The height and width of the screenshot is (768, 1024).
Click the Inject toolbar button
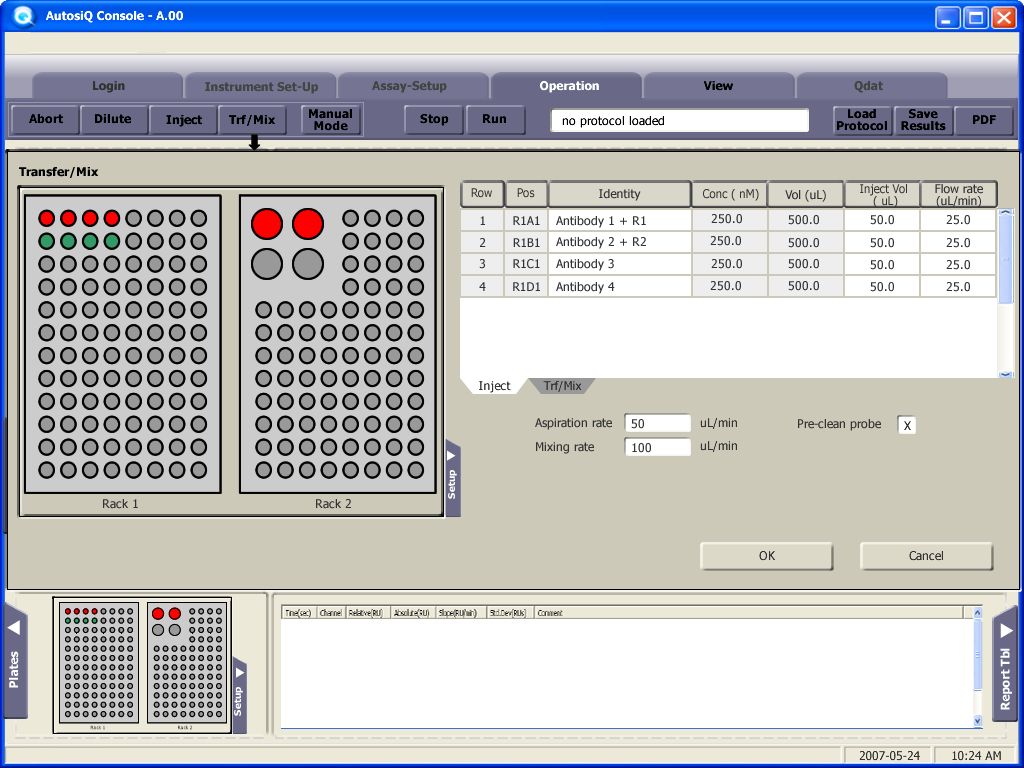tap(184, 120)
